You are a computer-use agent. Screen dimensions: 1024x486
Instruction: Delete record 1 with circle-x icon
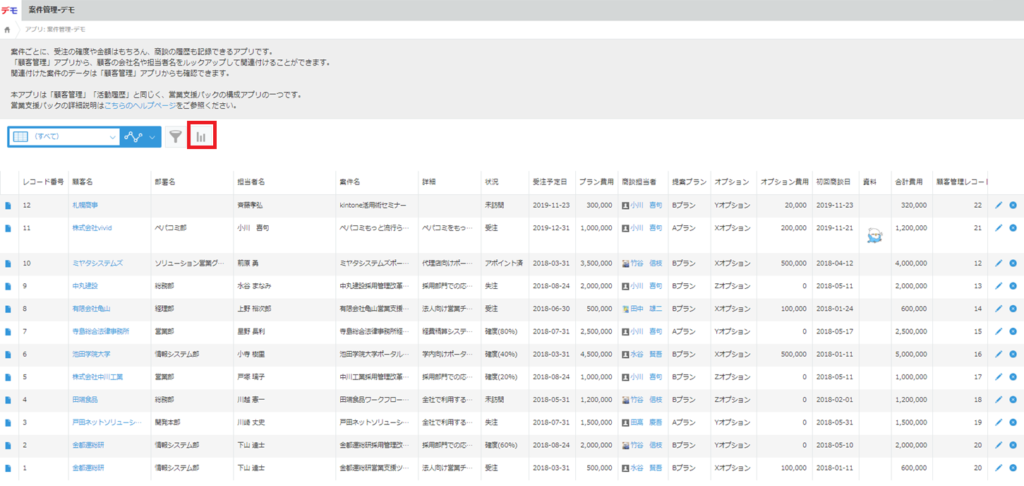(1013, 468)
